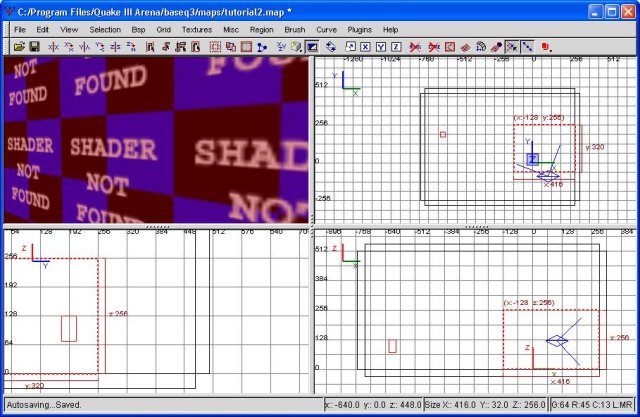
Task: Open the Help menu
Action: coord(390,29)
